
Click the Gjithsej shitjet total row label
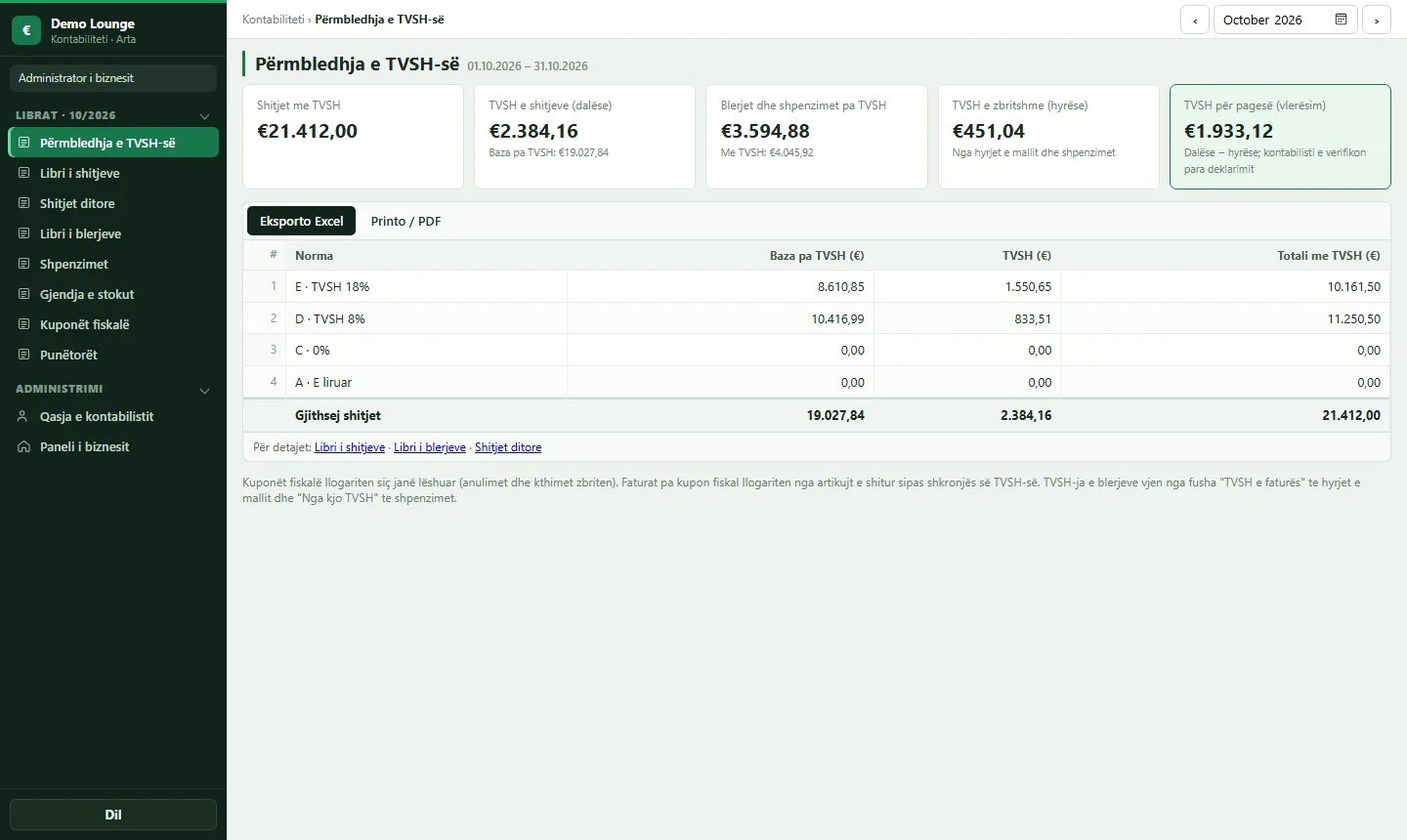(338, 415)
